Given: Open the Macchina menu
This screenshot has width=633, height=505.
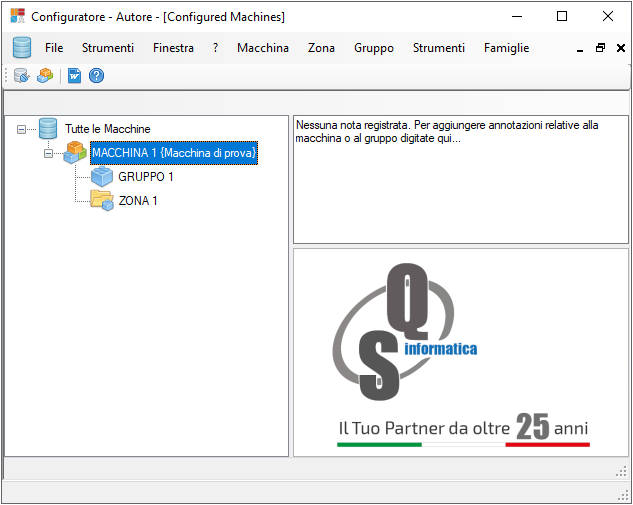Looking at the screenshot, I should click(263, 48).
